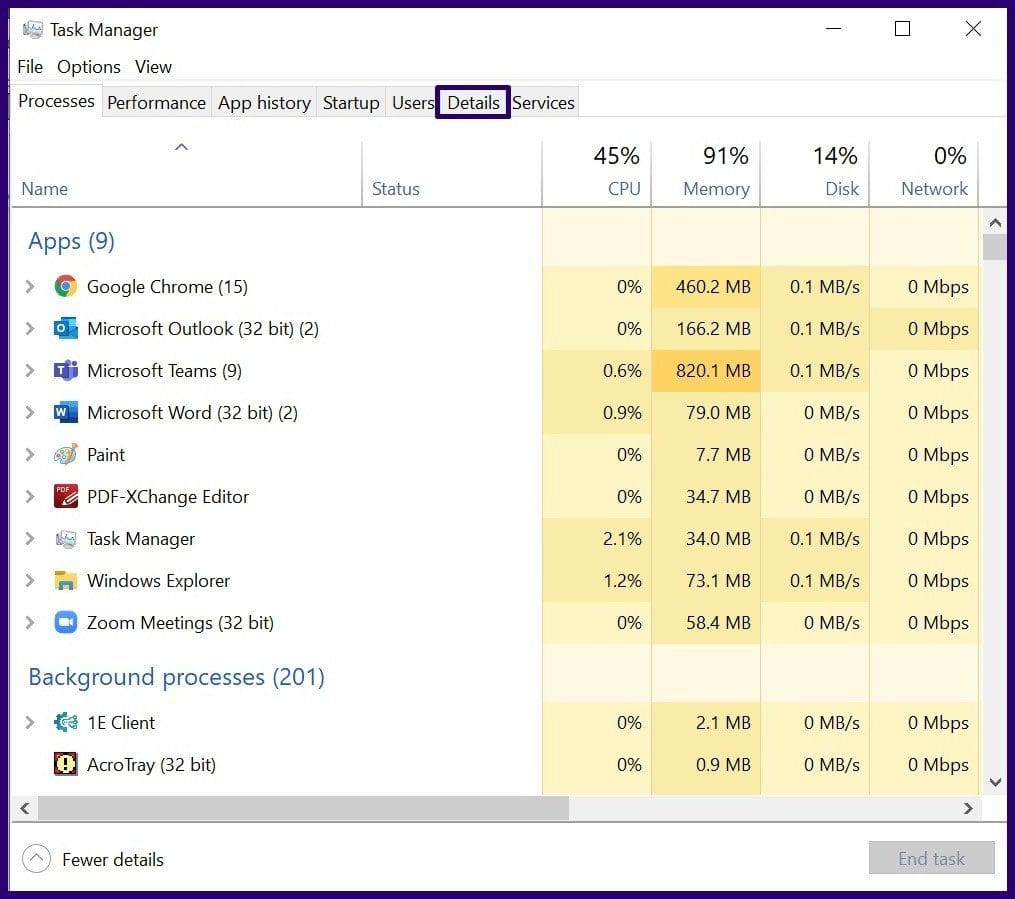Select the Apps (9) group heading
Image resolution: width=1015 pixels, height=899 pixels.
(x=71, y=241)
